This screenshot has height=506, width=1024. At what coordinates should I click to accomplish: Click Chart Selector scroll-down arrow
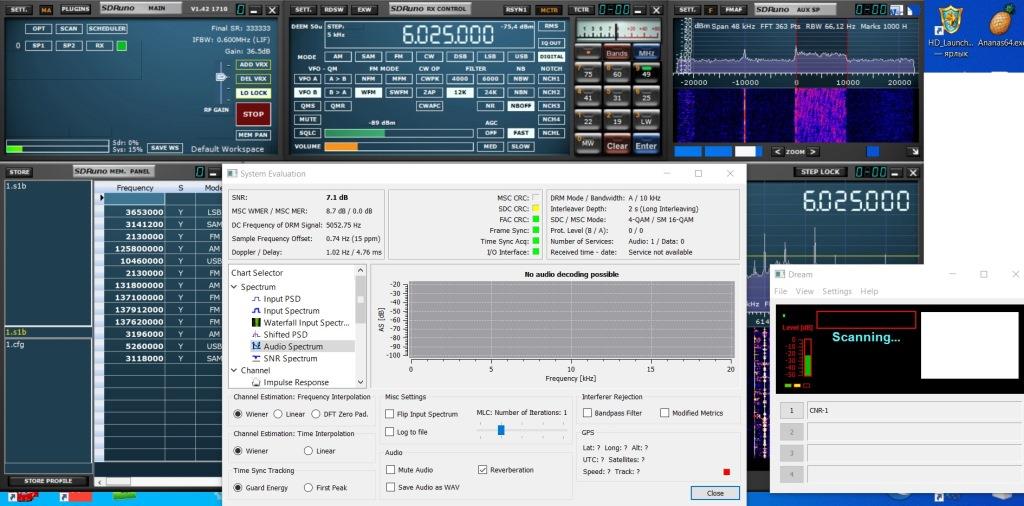[360, 382]
